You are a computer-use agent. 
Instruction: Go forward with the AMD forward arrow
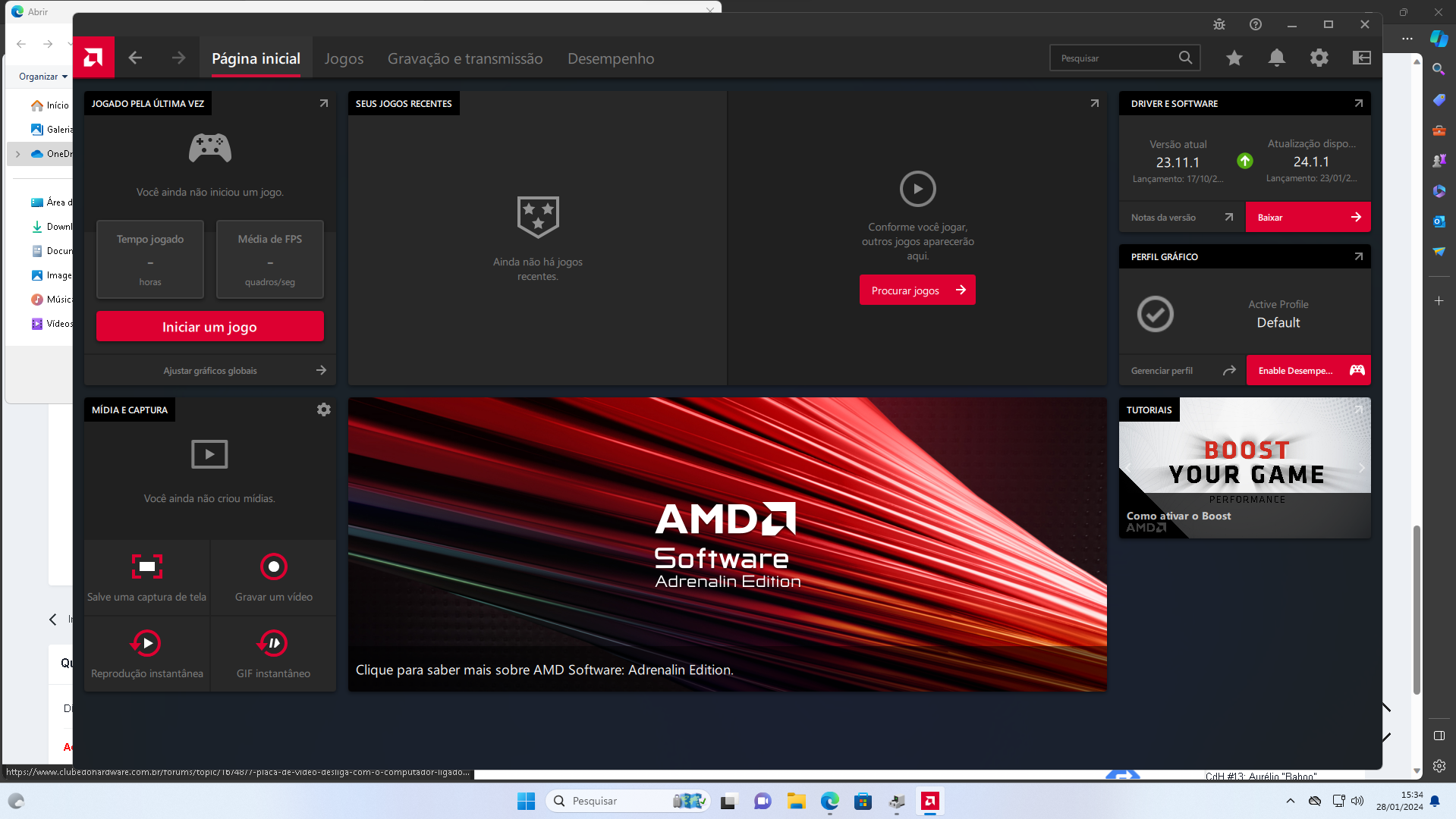tap(178, 58)
